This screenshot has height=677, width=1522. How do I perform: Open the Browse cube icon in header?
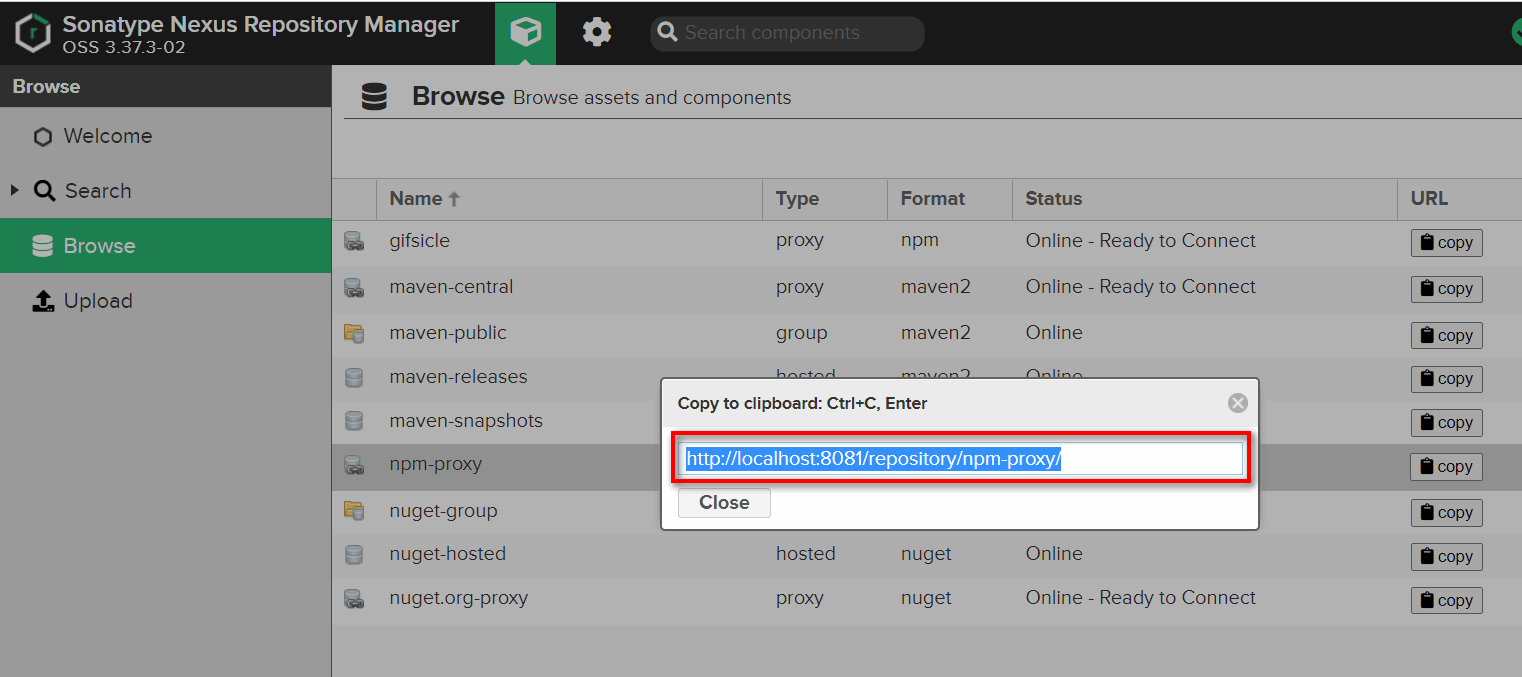[526, 33]
